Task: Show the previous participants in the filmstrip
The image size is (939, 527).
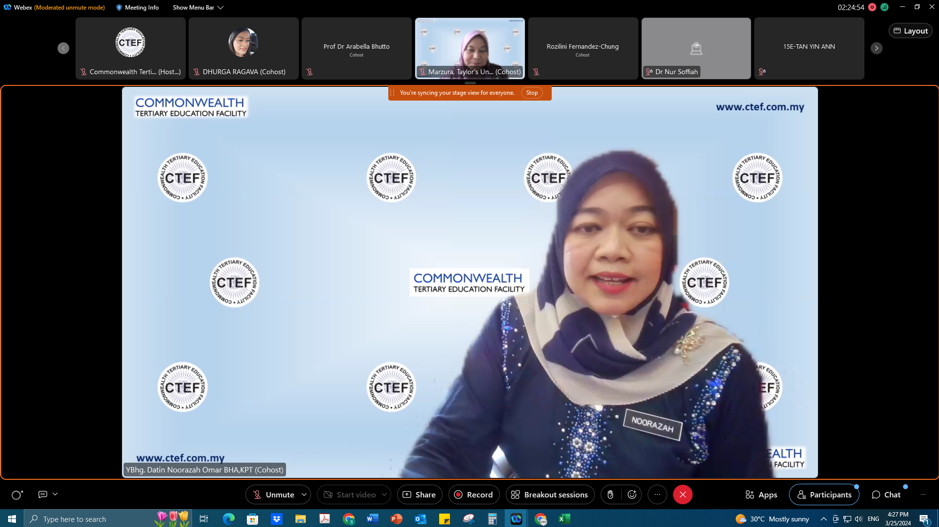Action: pos(63,48)
